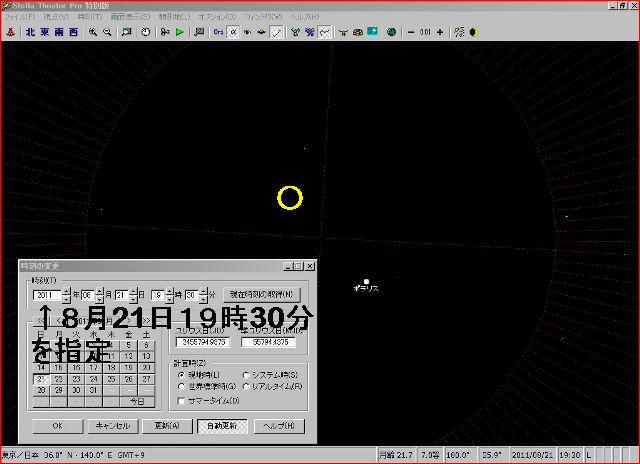Increment the minute spinner in time dialog
The width and height of the screenshot is (640, 464).
click(x=203, y=291)
